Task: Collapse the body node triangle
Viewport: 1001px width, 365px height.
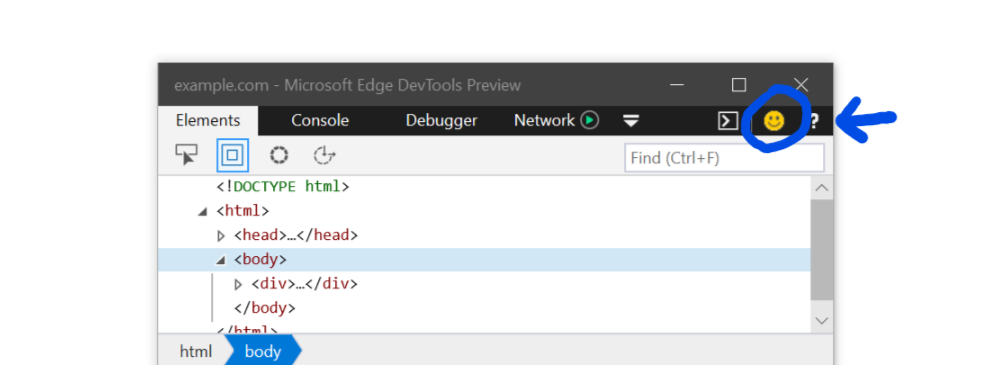Action: (220, 260)
